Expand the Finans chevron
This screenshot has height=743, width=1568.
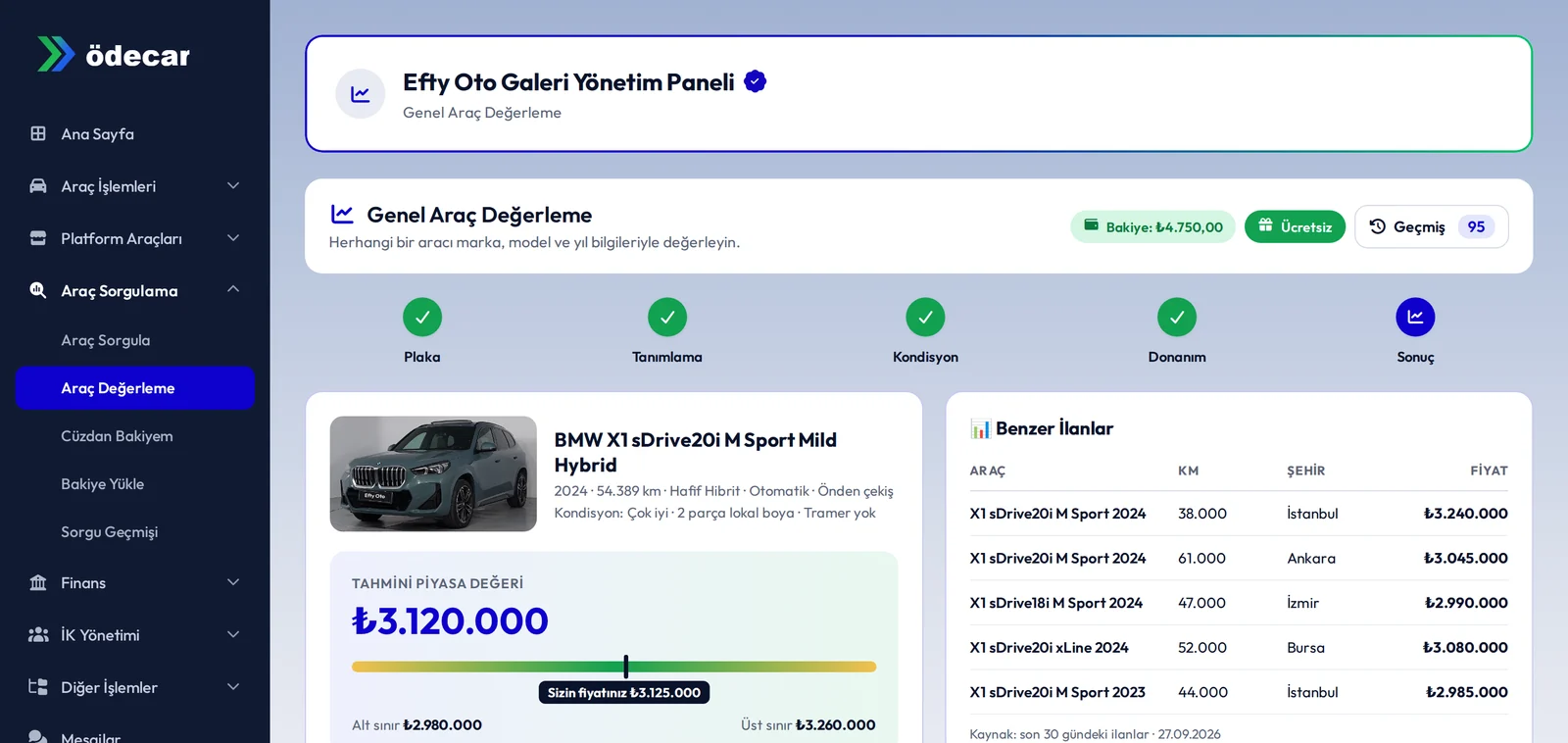tap(233, 582)
